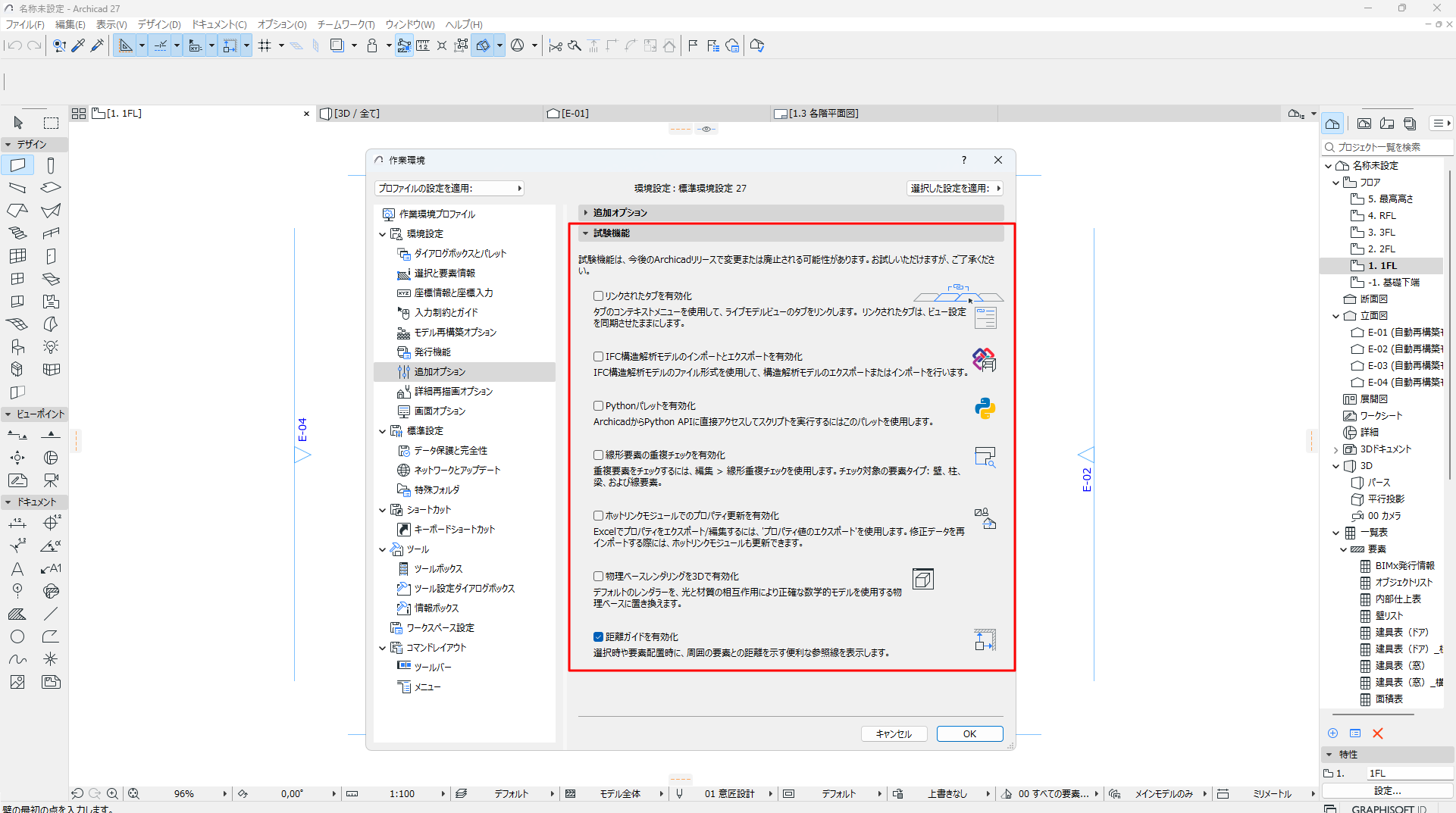The image size is (1456, 813).
Task: Click the red delete X in navigator
Action: (x=1378, y=733)
